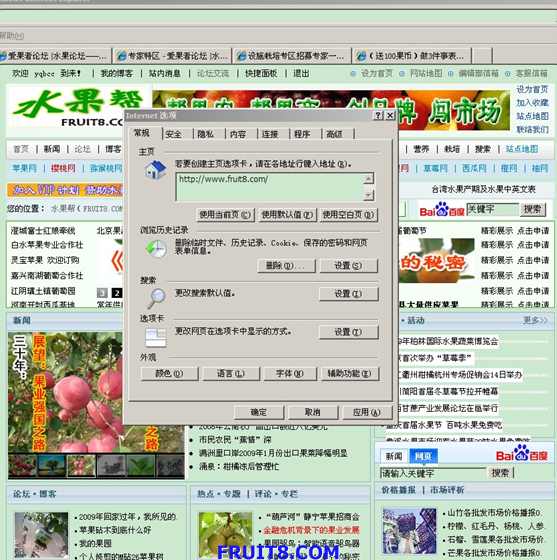This screenshot has width=557, height=560.
Task: Switch to browser tab 专家特区
Action: tap(172, 56)
